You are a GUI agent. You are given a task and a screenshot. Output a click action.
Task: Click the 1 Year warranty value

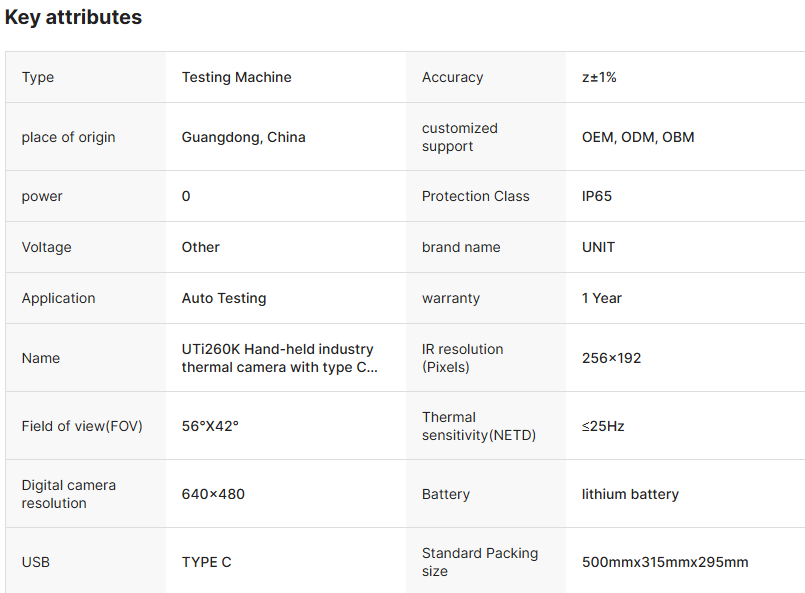click(602, 298)
